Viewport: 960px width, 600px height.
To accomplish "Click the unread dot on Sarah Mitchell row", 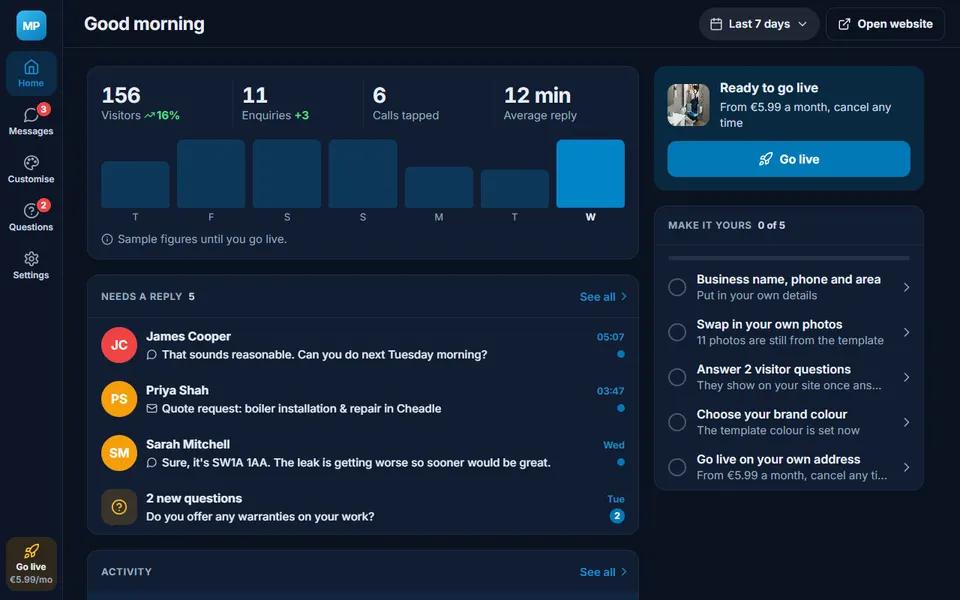I will [621, 462].
